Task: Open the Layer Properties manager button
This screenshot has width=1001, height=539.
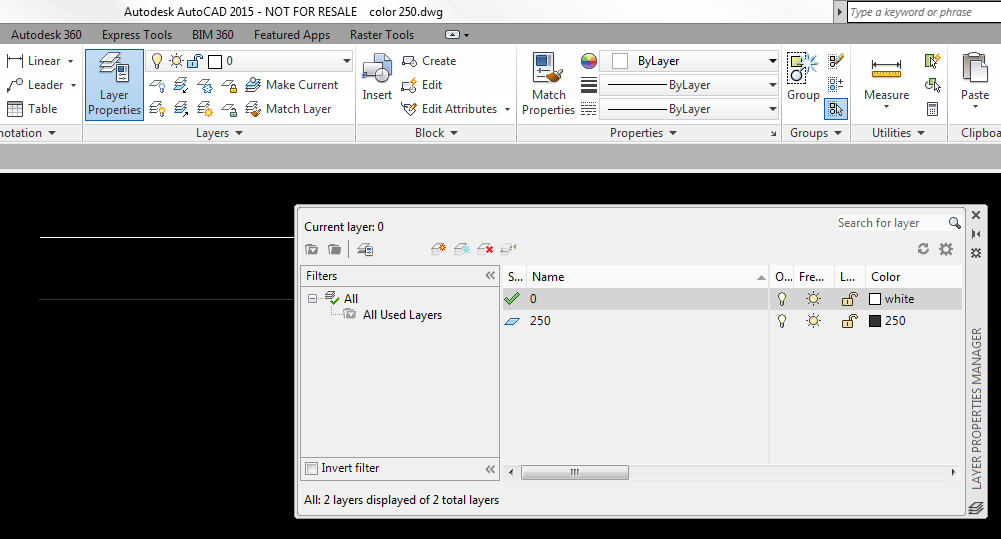Action: point(114,85)
